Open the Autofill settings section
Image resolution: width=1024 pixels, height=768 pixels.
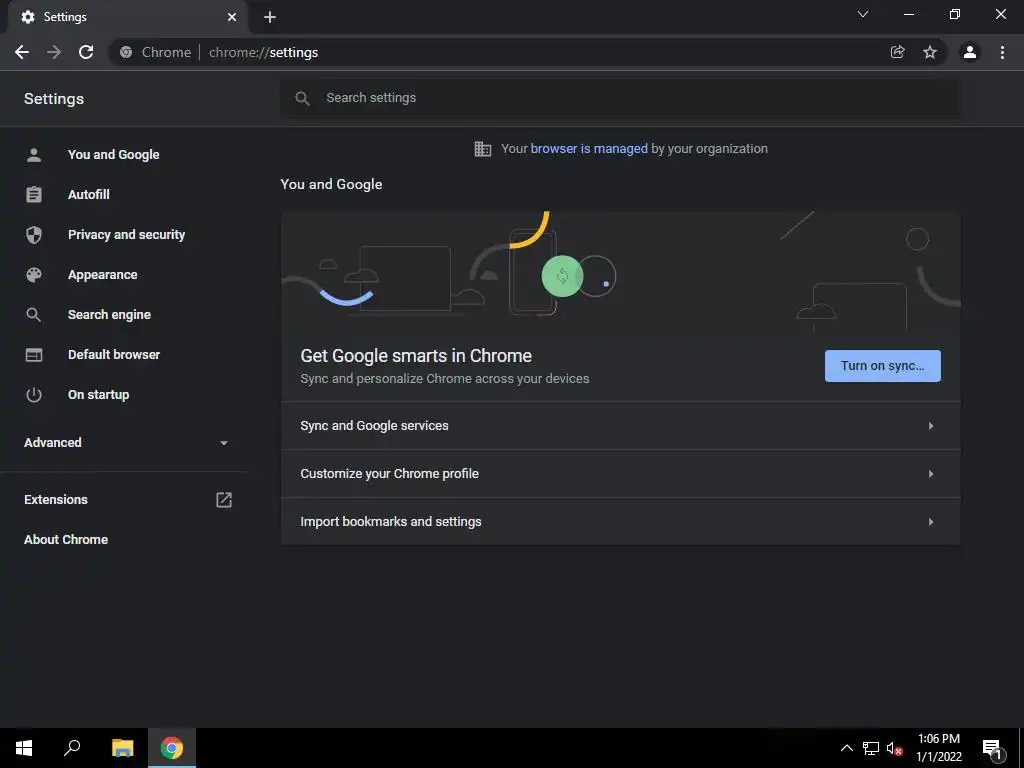point(89,195)
